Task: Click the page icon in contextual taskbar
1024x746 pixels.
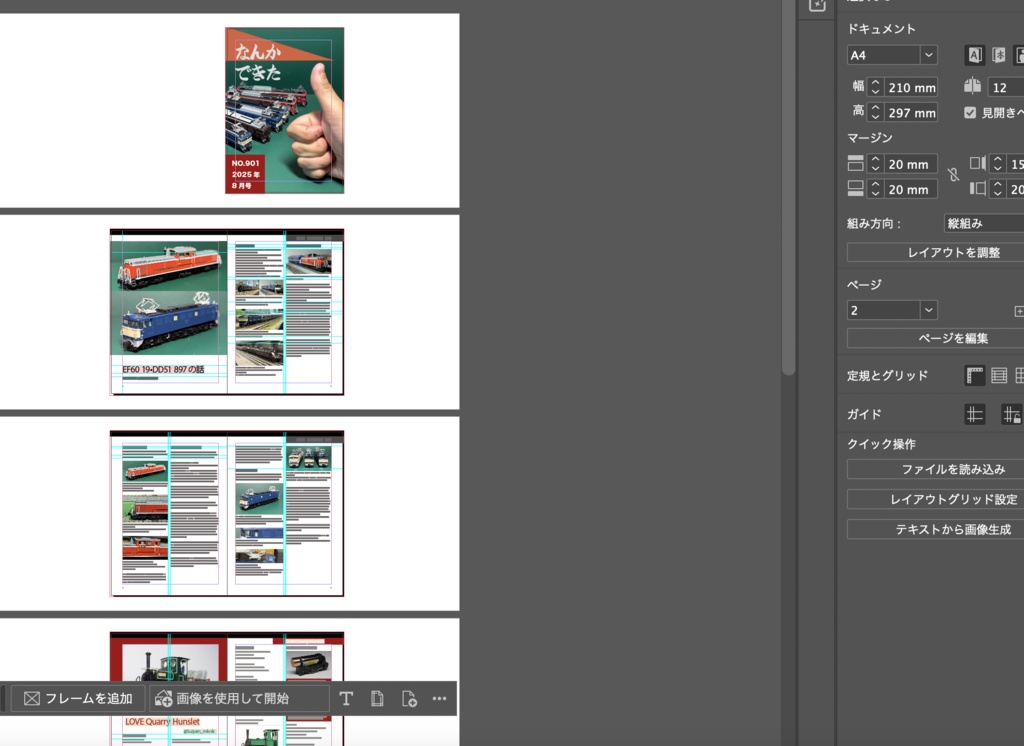Action: click(x=377, y=698)
